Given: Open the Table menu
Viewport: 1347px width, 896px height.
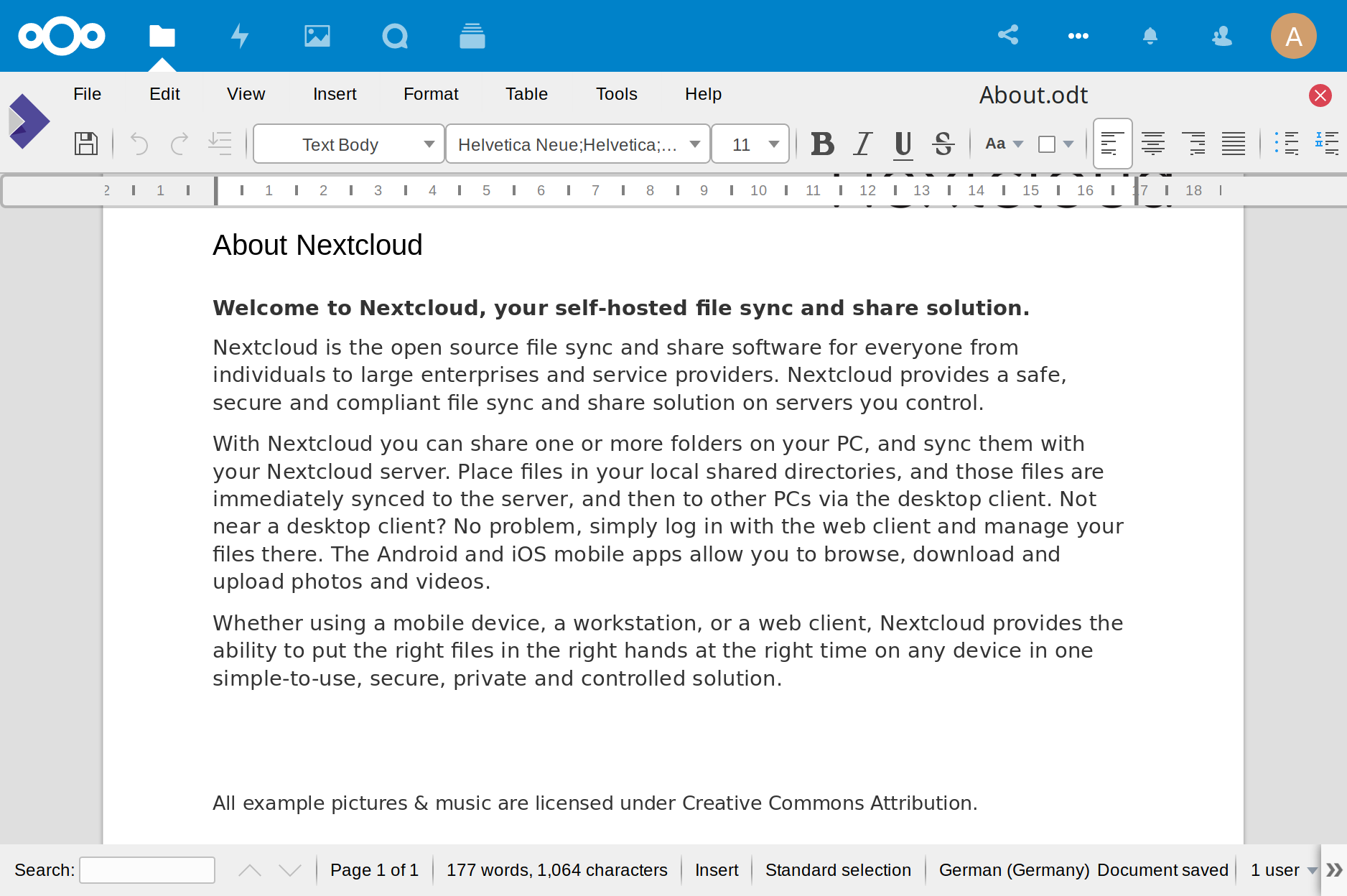Looking at the screenshot, I should pyautogui.click(x=526, y=94).
